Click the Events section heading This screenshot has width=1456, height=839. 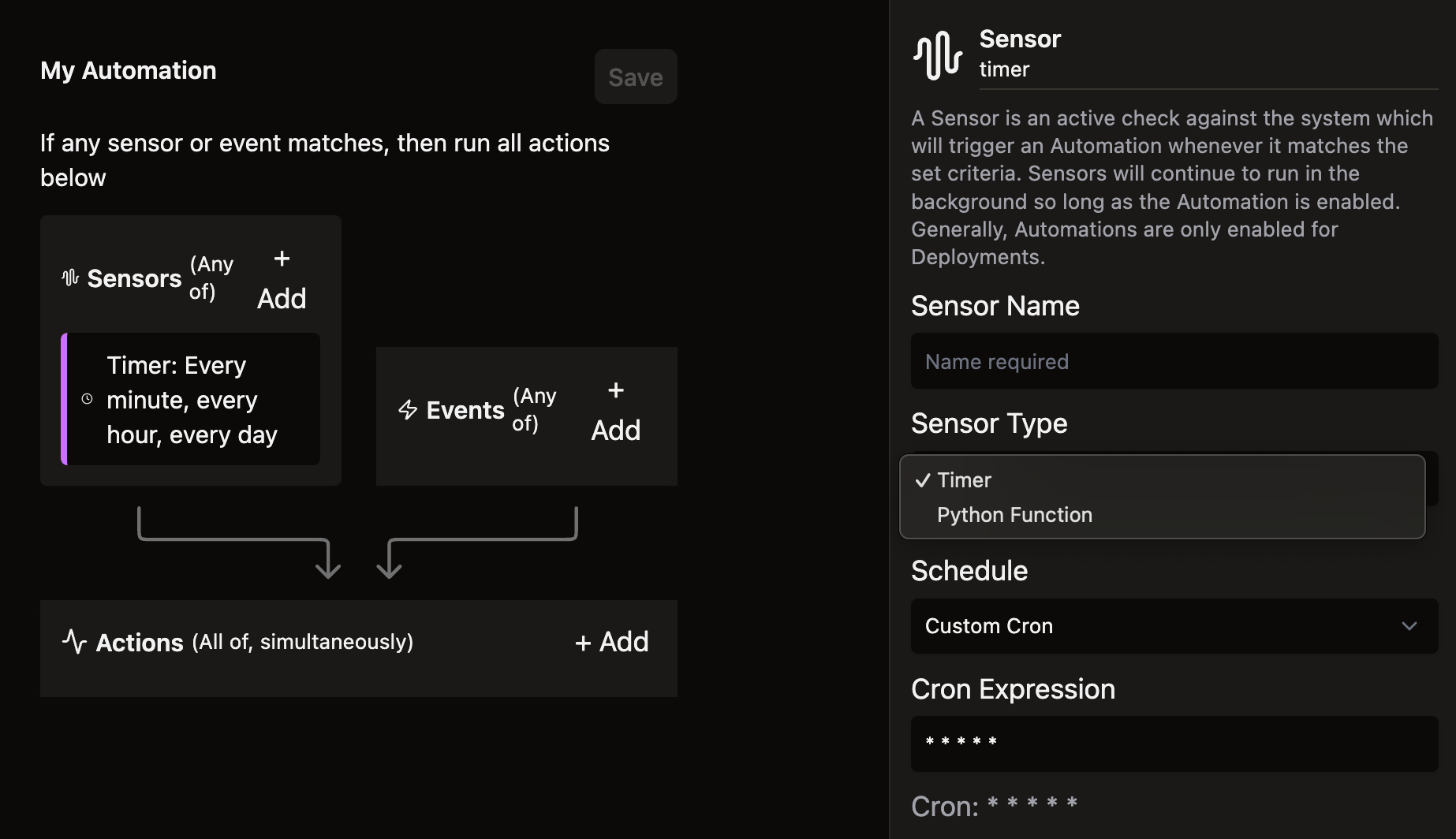pyautogui.click(x=465, y=410)
